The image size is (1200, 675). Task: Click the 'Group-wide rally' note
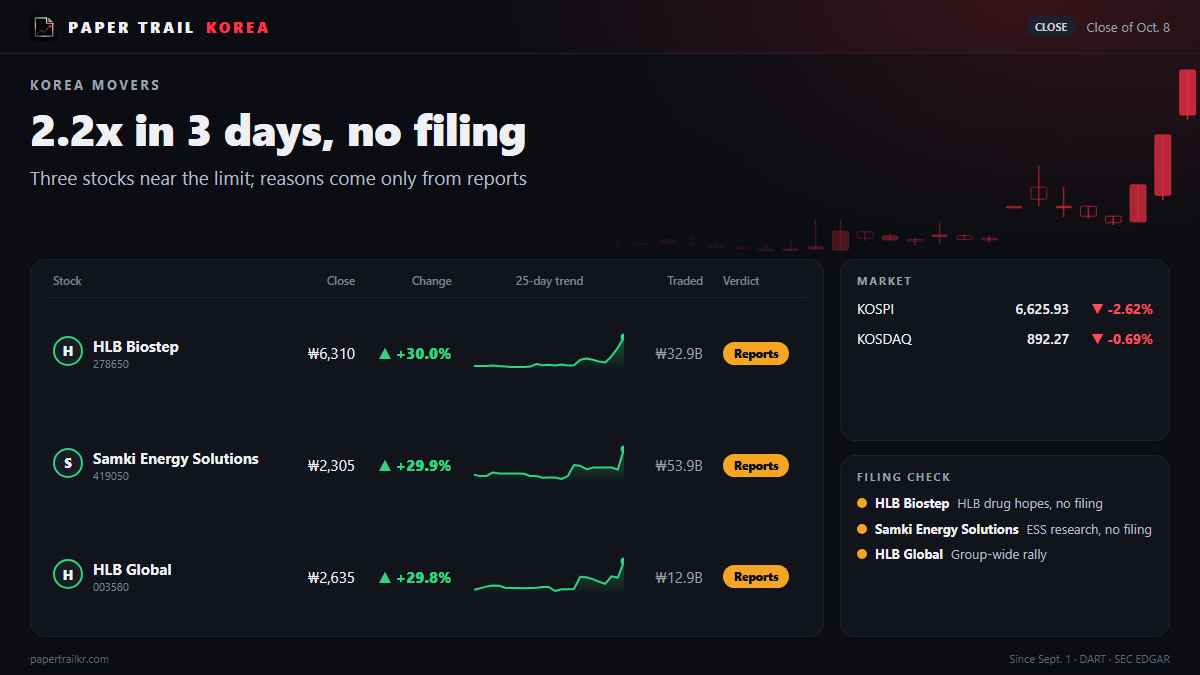tap(999, 554)
